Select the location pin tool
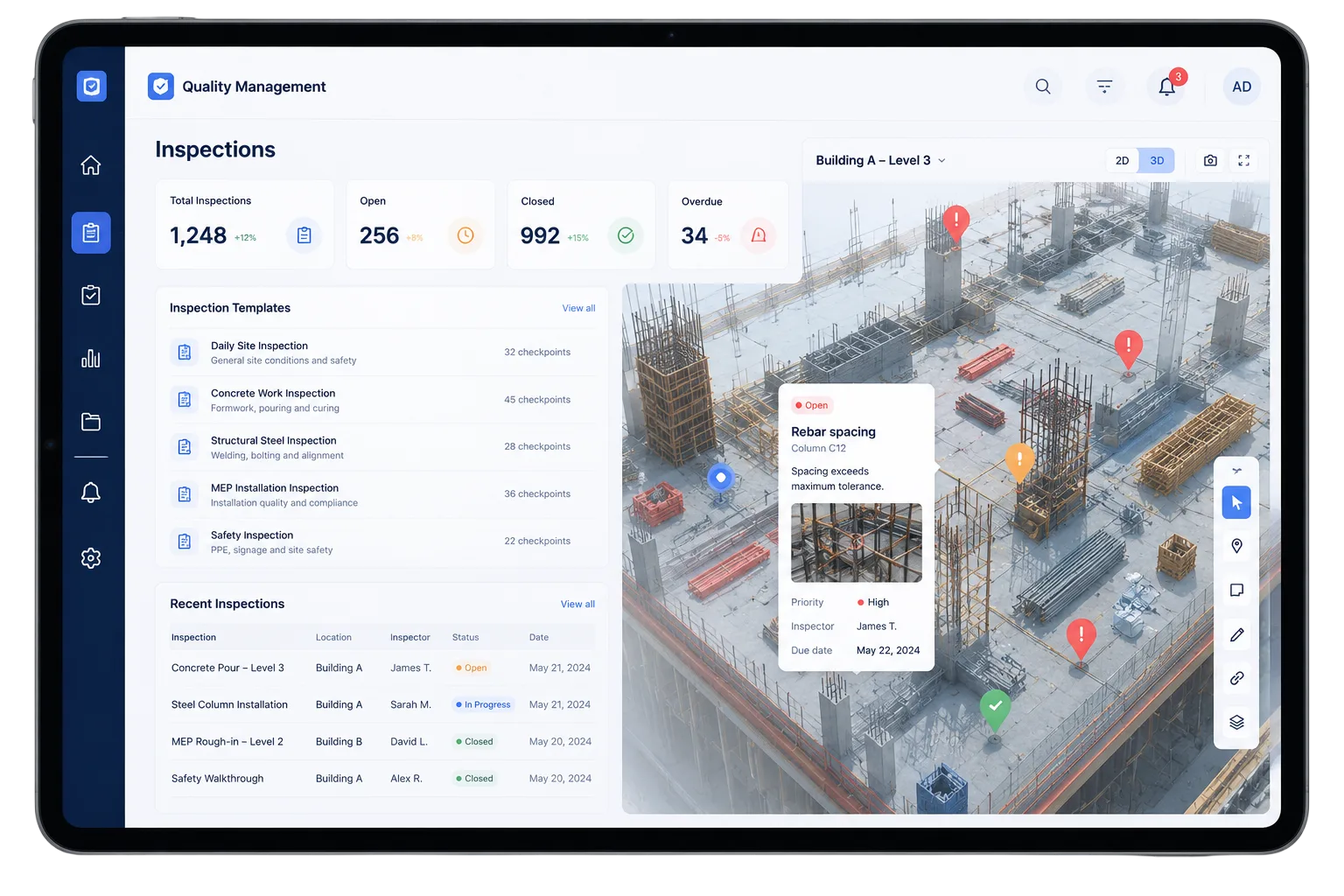 (x=1236, y=546)
